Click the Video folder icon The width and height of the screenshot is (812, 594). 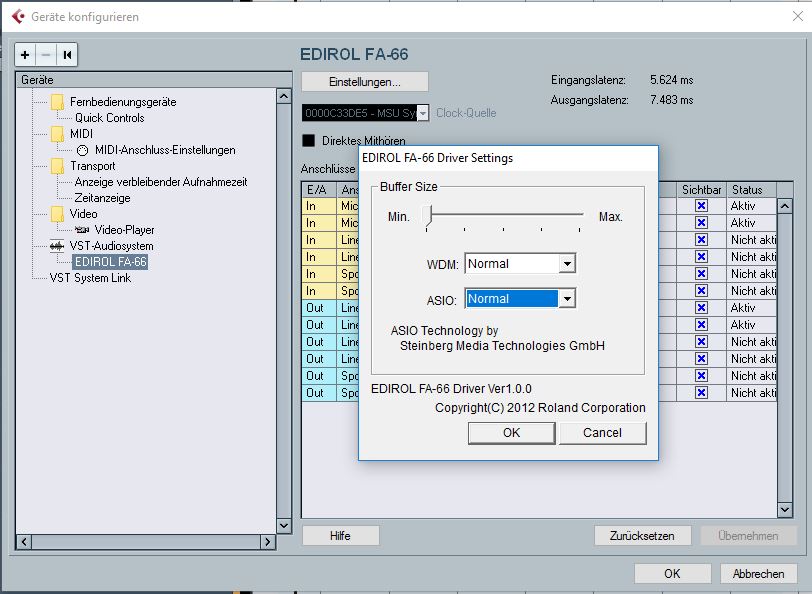click(57, 214)
